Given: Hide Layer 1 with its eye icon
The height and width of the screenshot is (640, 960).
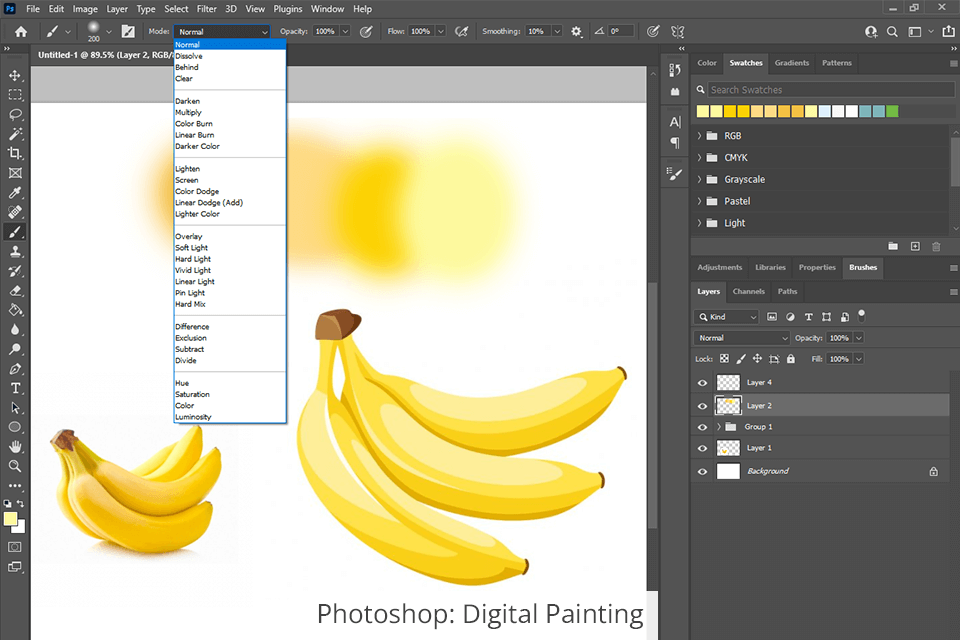Looking at the screenshot, I should pyautogui.click(x=702, y=448).
